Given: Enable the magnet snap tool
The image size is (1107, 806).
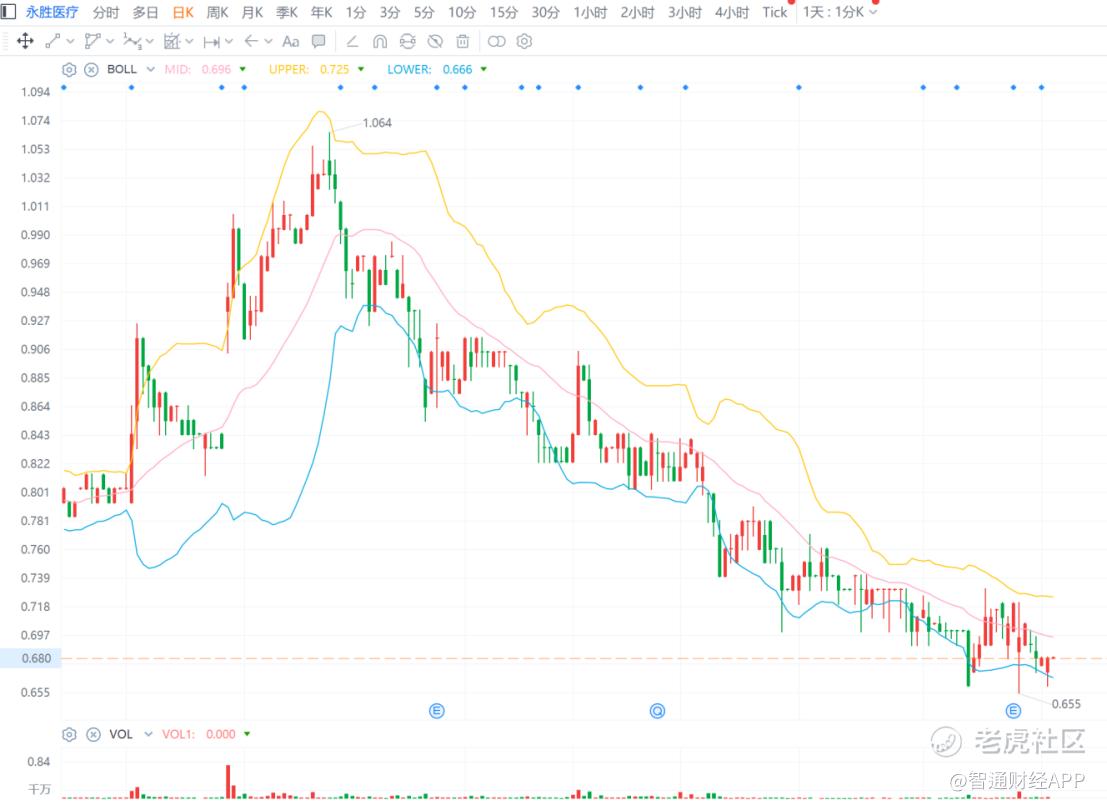Looking at the screenshot, I should point(380,41).
